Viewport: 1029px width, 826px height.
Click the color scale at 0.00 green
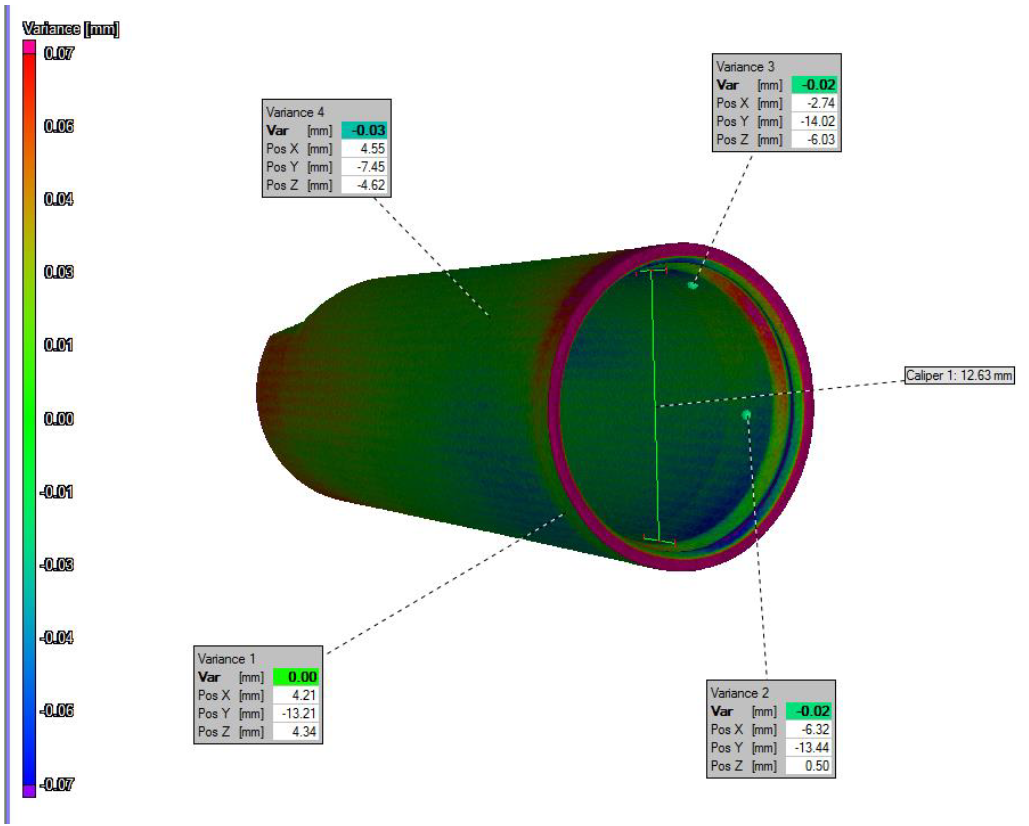(30, 419)
